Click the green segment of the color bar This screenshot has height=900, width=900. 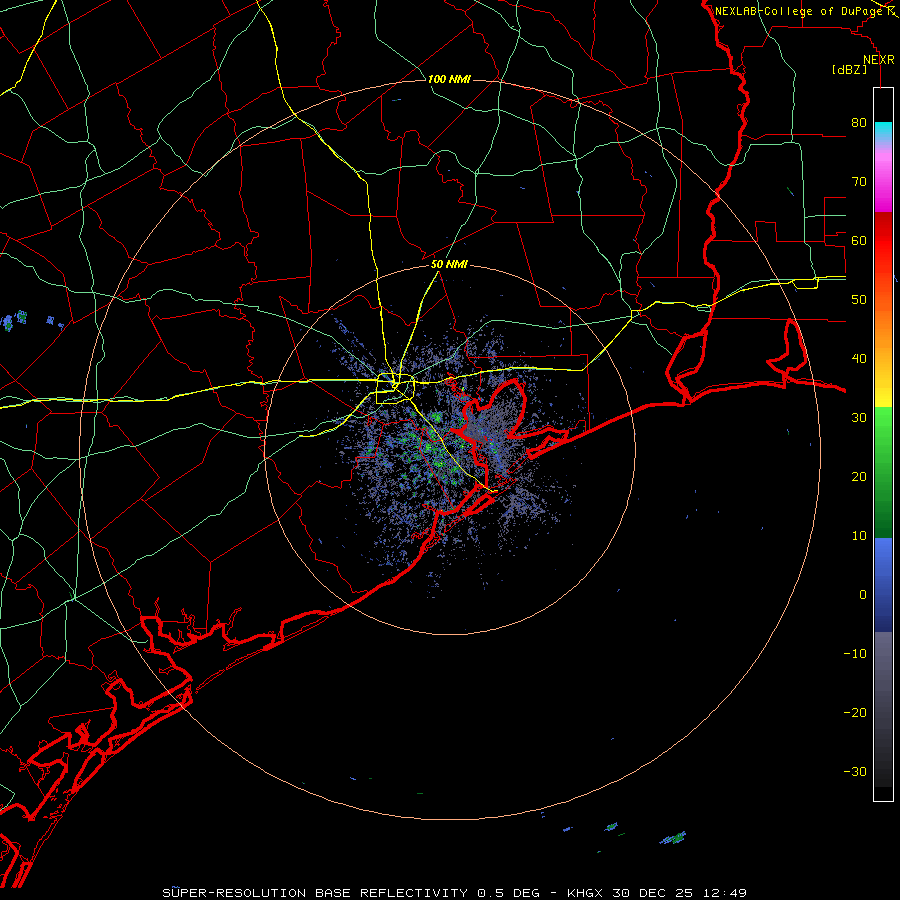point(883,472)
